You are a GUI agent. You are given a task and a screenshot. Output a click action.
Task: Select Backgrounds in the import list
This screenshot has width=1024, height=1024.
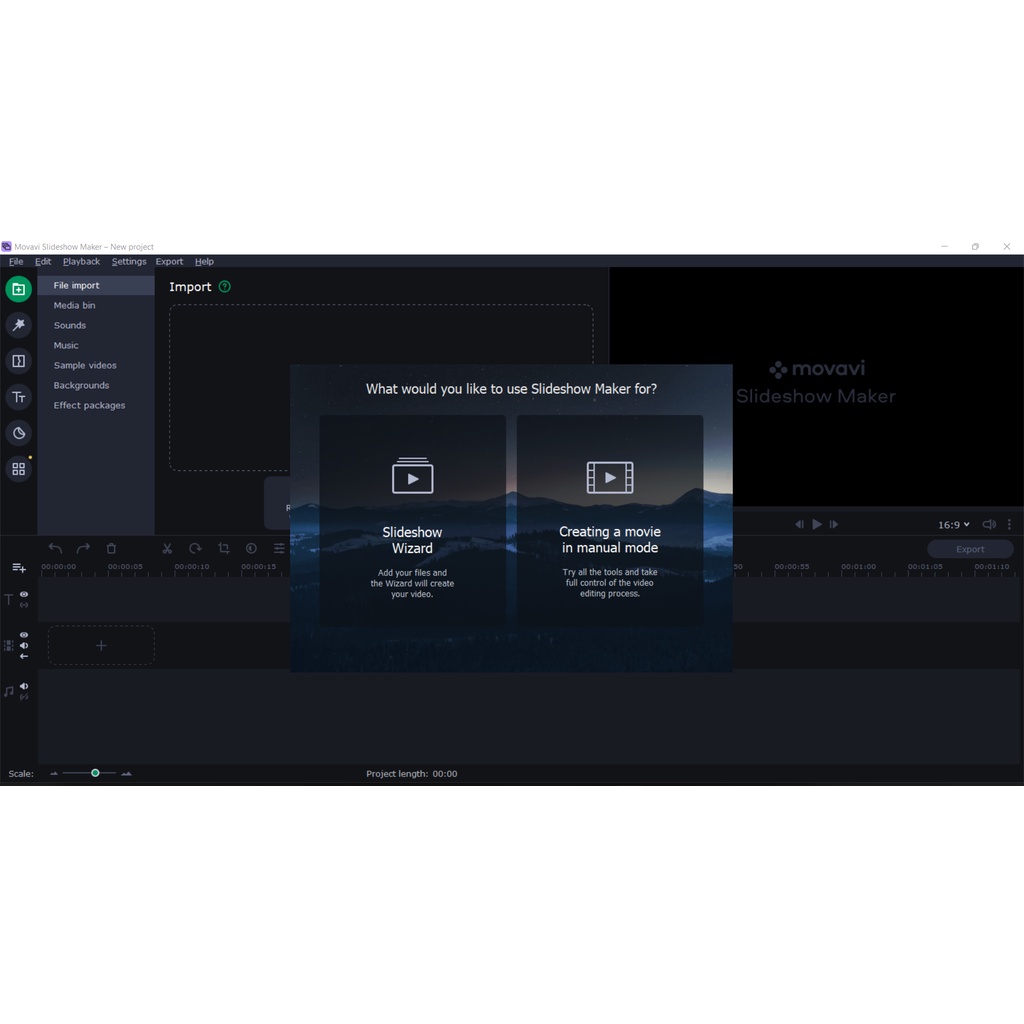pyautogui.click(x=81, y=385)
